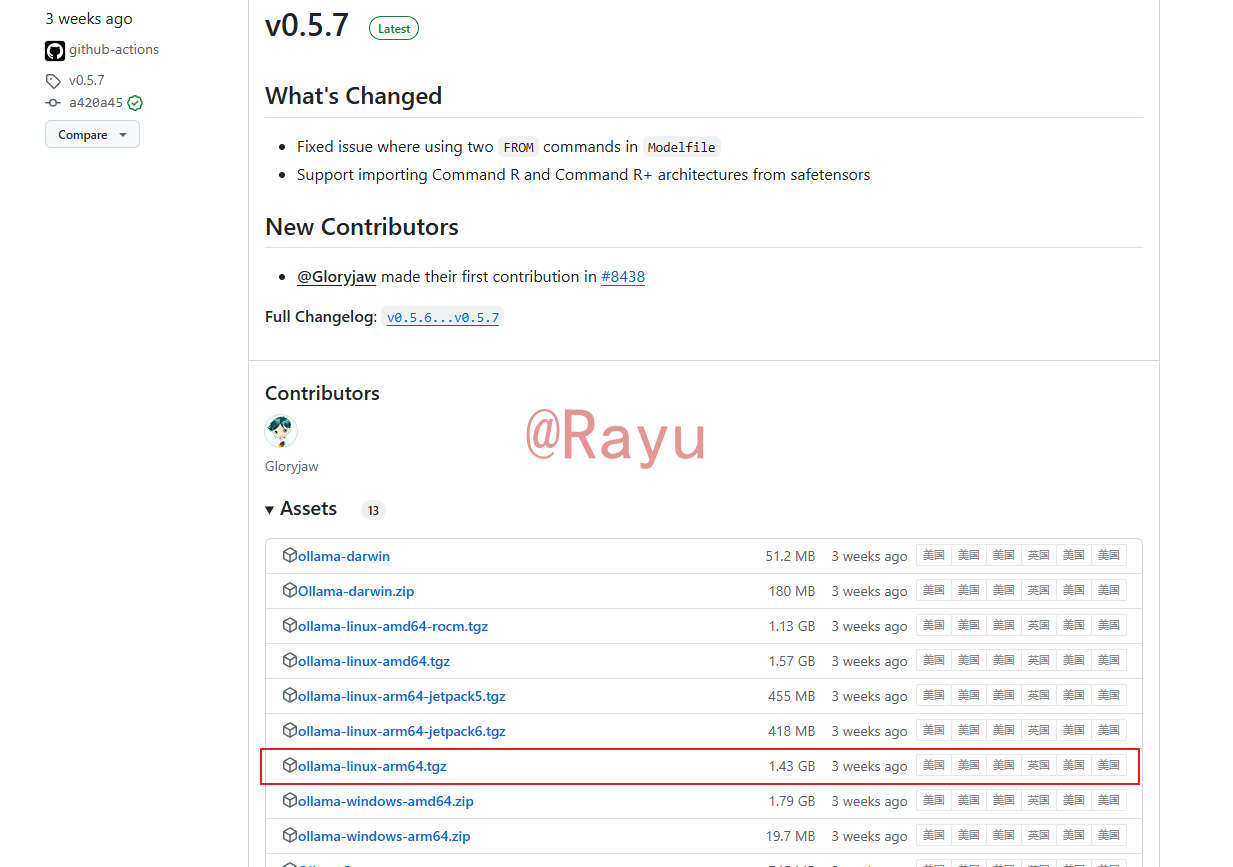Click the 455 MB size text
This screenshot has width=1233, height=867.
pos(792,696)
